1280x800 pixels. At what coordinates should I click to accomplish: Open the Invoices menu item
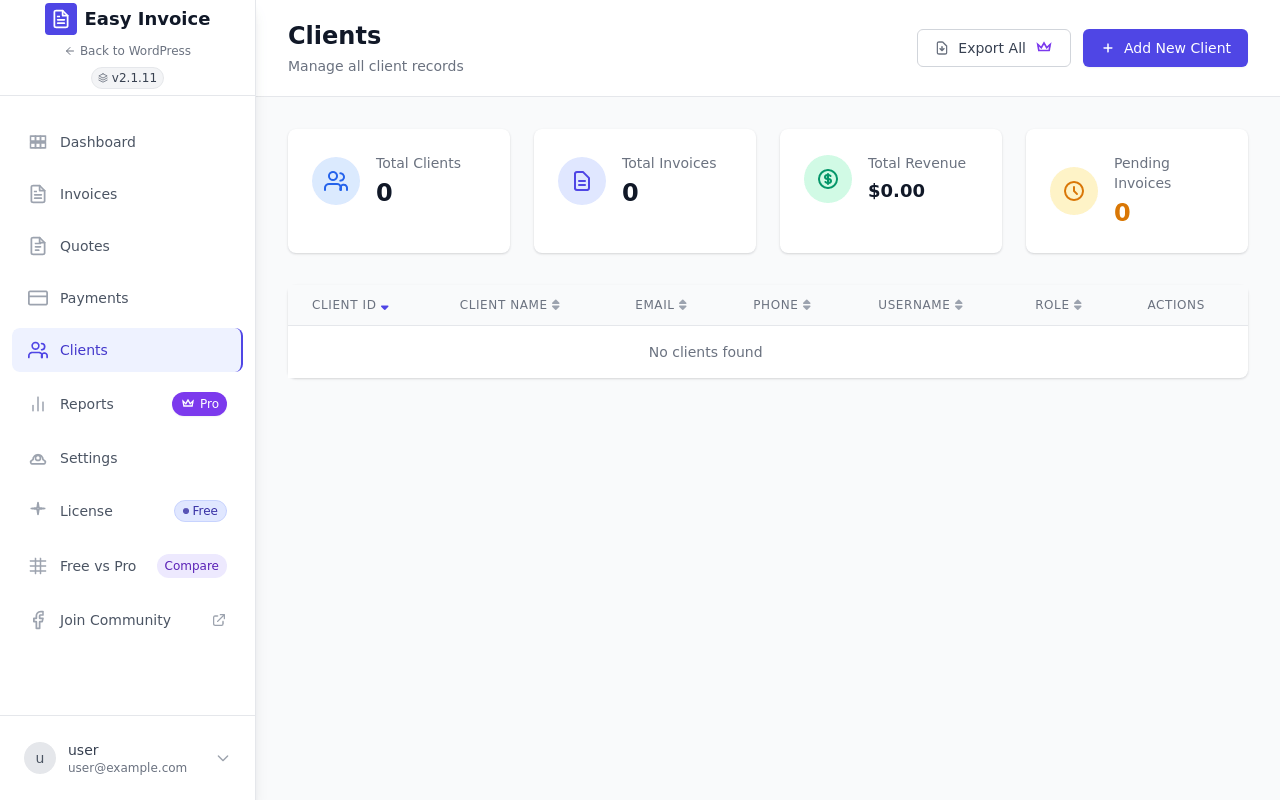point(127,194)
